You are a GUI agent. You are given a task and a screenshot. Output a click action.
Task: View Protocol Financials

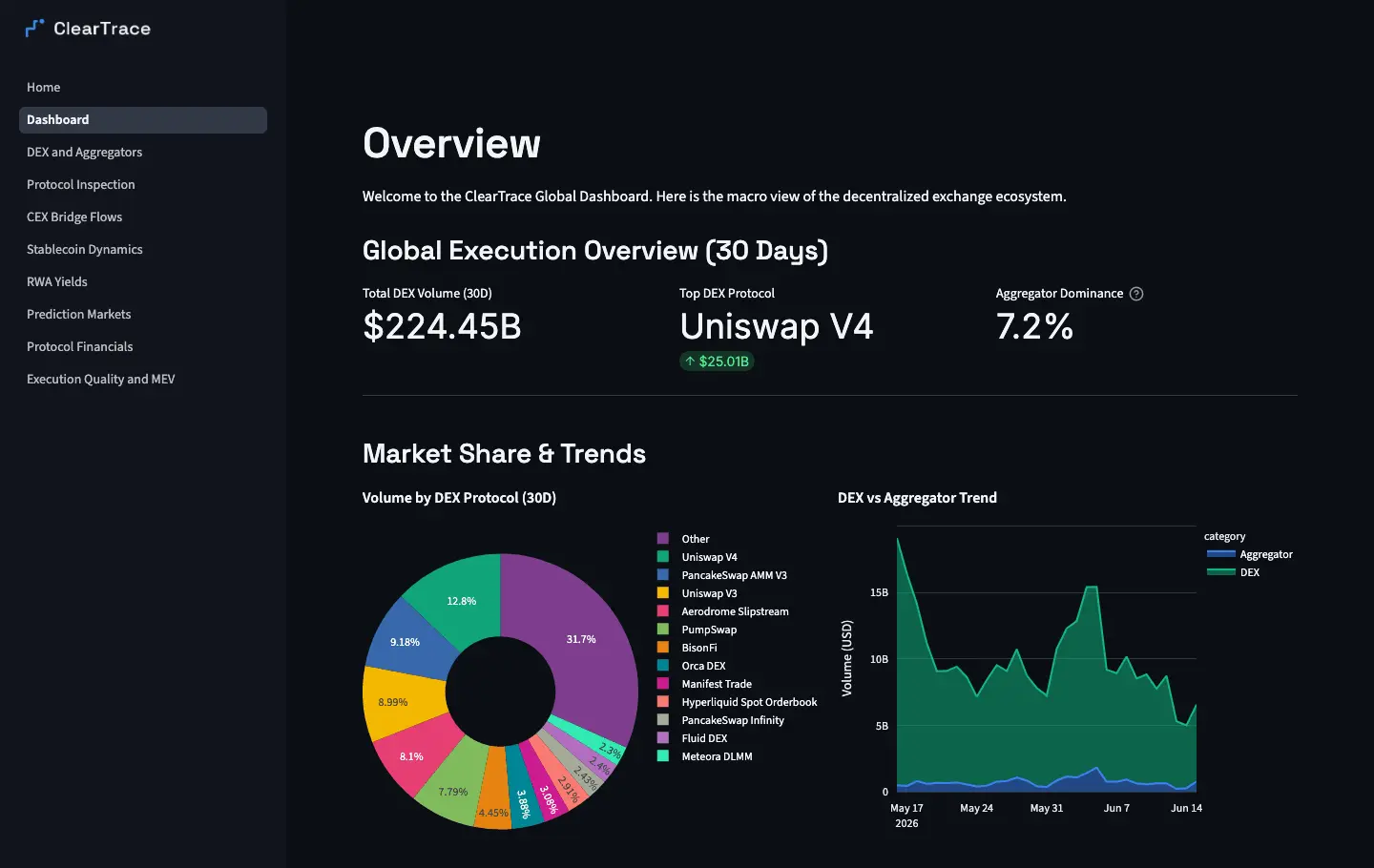click(x=143, y=347)
